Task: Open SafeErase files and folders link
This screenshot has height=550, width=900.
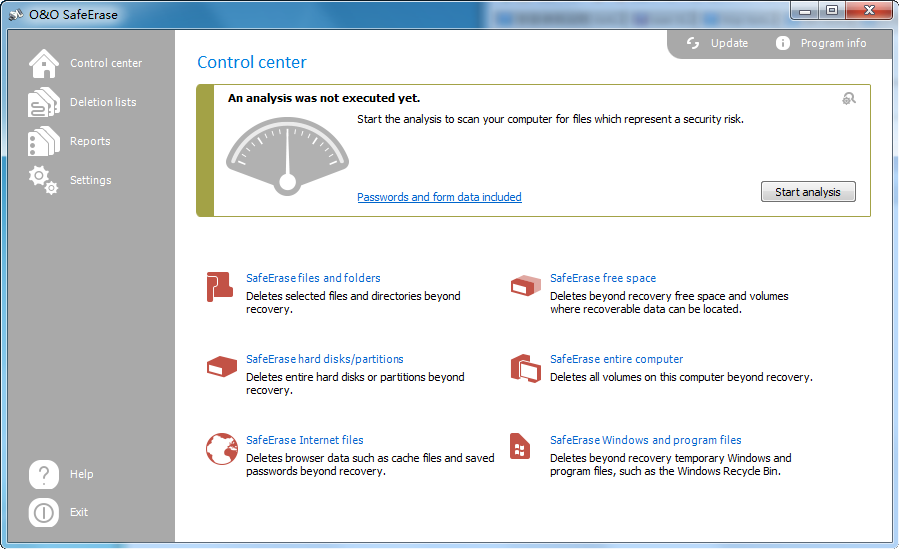Action: [313, 278]
